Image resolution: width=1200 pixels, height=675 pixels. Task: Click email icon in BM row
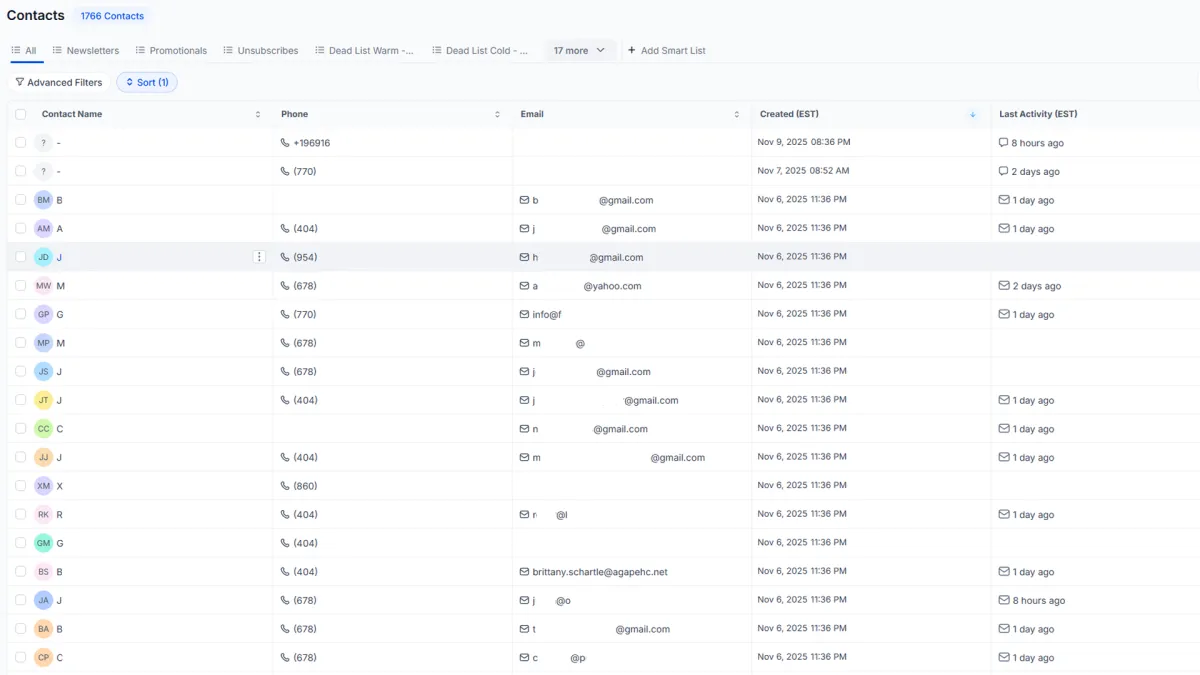525,200
